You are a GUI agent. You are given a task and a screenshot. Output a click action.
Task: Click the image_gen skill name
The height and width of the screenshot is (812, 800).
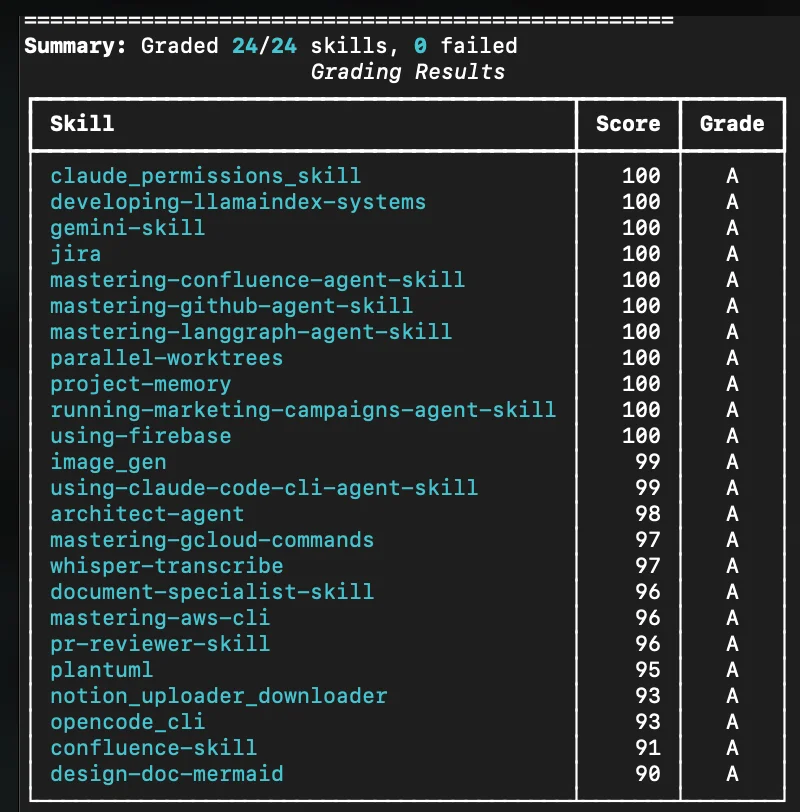pyautogui.click(x=108, y=462)
